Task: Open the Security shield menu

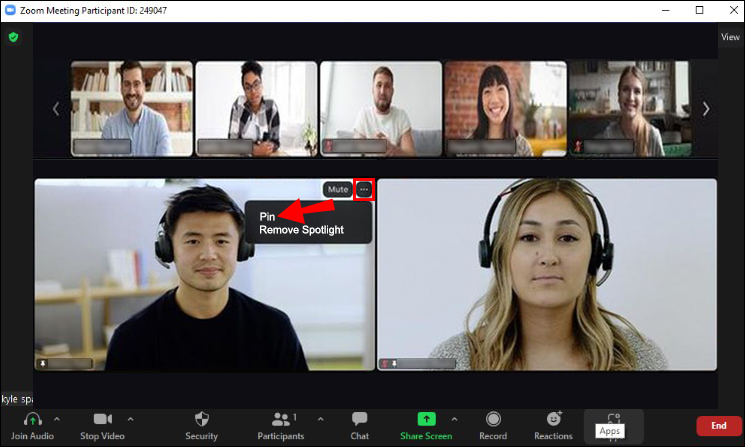Action: pyautogui.click(x=201, y=426)
